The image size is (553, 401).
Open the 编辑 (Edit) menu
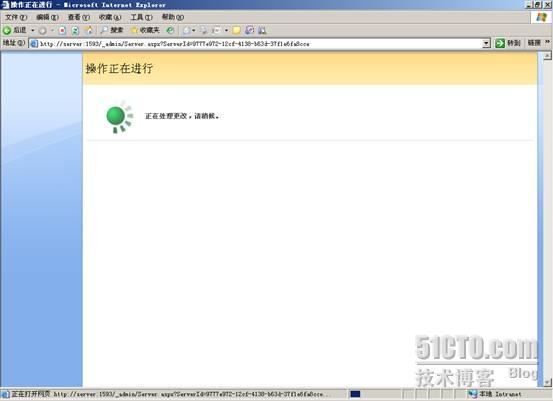(x=48, y=17)
